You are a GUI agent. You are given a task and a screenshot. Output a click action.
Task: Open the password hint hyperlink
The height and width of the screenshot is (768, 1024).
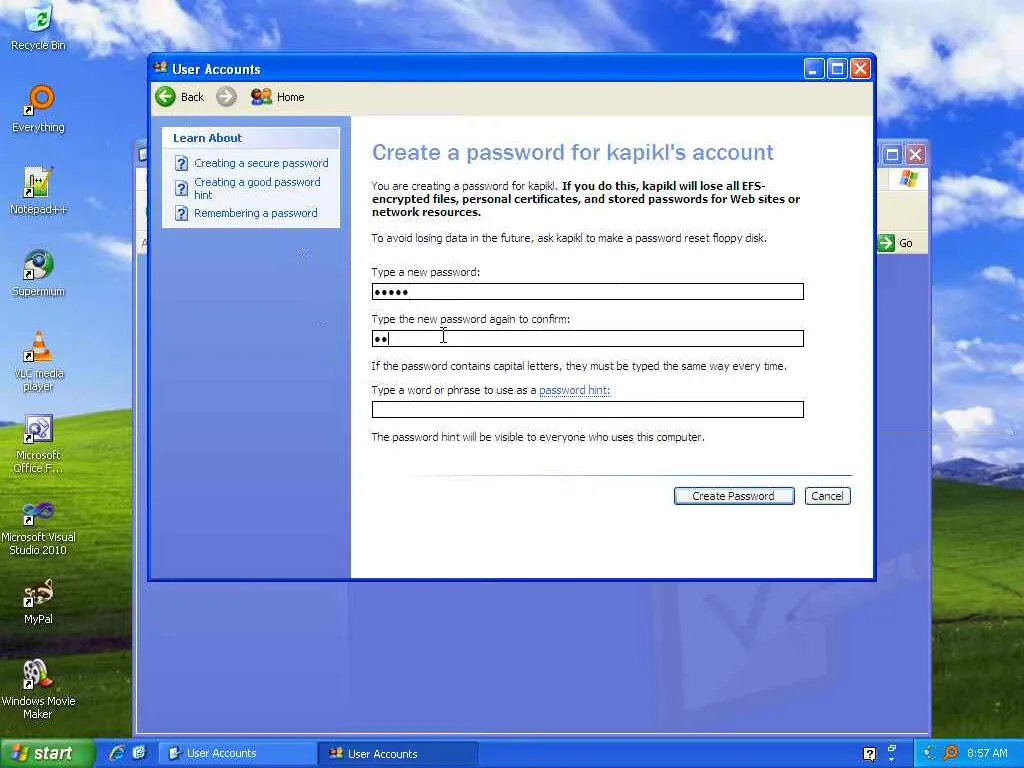coord(574,390)
